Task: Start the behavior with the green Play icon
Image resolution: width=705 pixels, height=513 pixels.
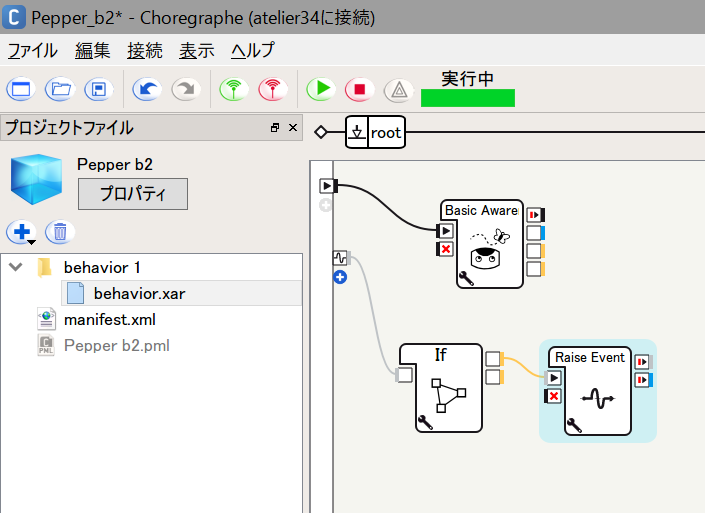Action: point(321,89)
